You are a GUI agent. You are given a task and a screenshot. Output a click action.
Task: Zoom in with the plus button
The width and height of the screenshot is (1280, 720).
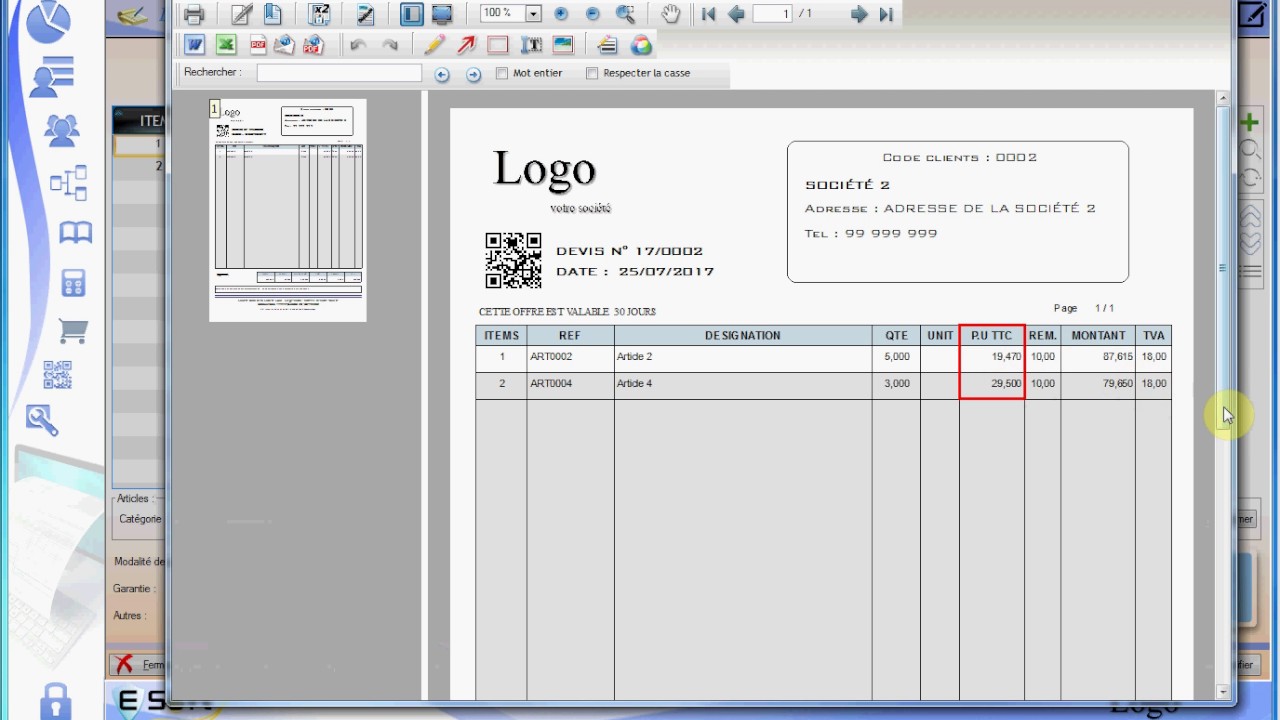click(561, 14)
